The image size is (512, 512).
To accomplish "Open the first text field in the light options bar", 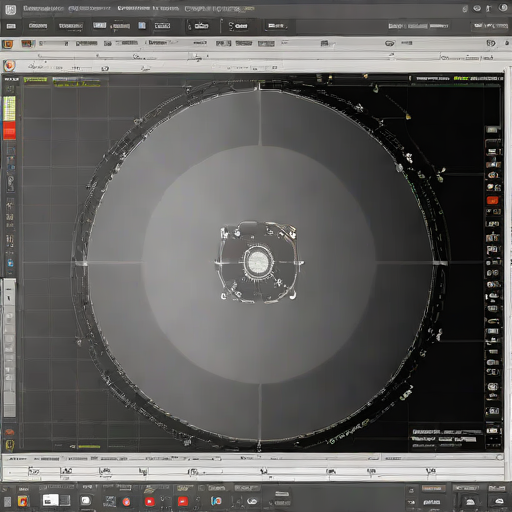I will 54,43.
